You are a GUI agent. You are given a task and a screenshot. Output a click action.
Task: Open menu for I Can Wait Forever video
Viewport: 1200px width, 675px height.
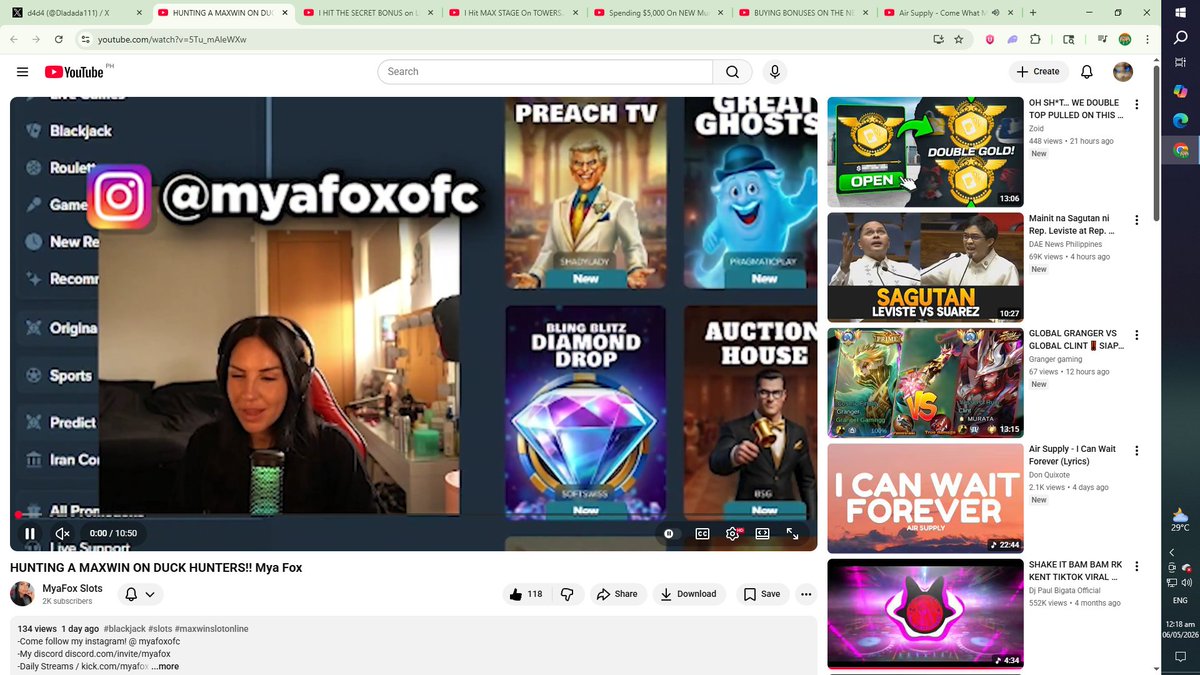coord(1136,451)
